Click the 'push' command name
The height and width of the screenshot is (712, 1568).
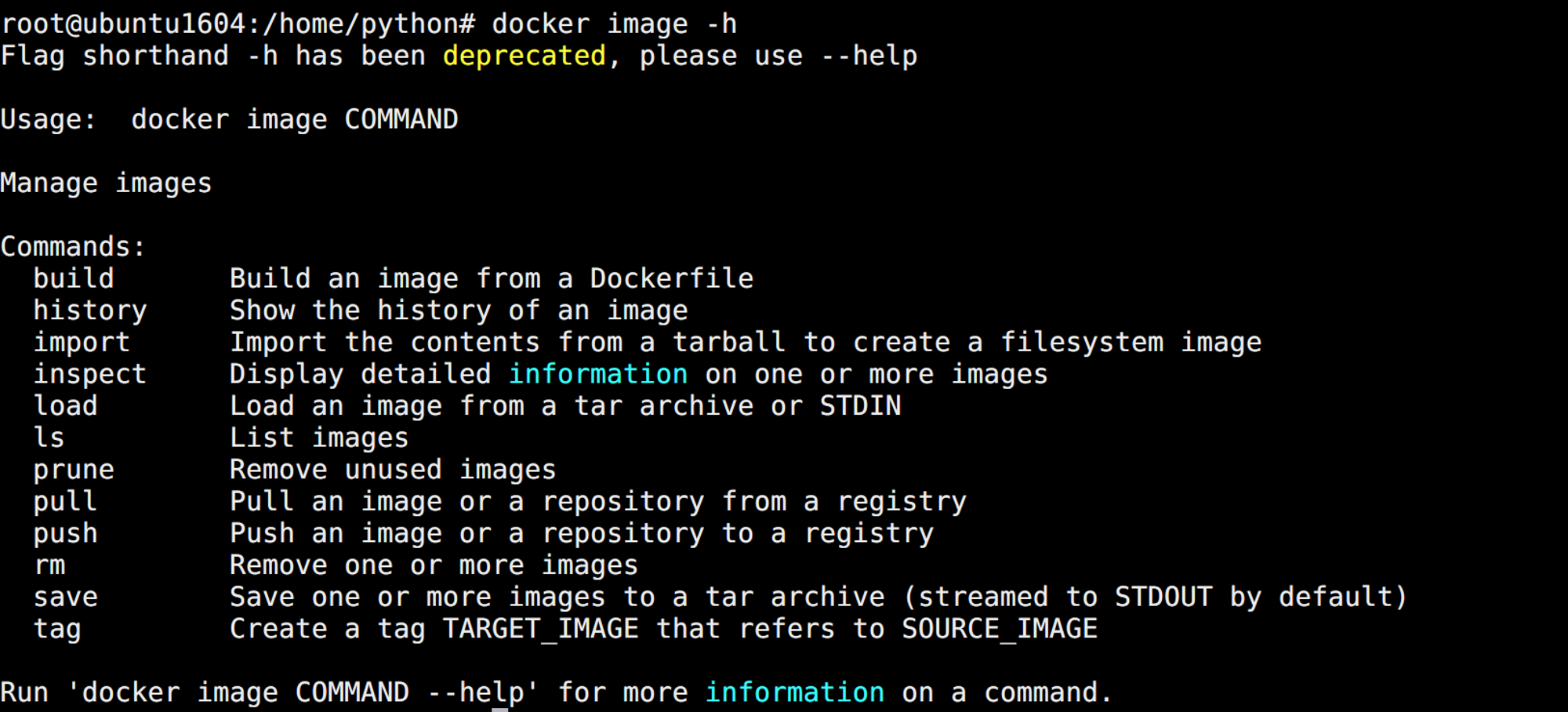click(x=66, y=534)
